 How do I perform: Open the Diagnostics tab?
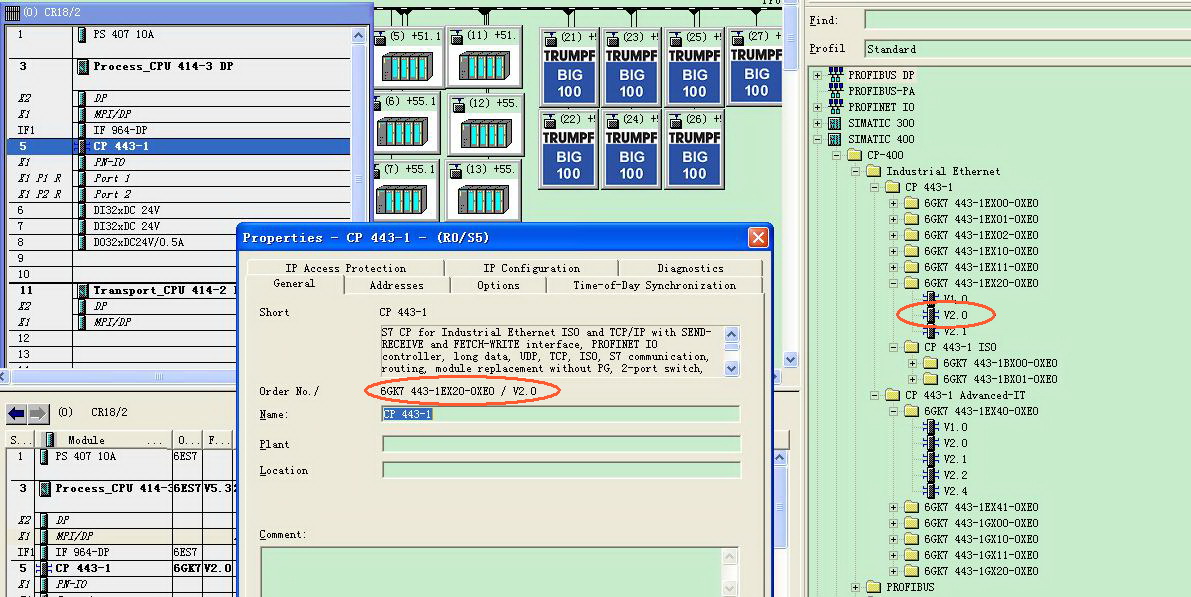(x=690, y=268)
